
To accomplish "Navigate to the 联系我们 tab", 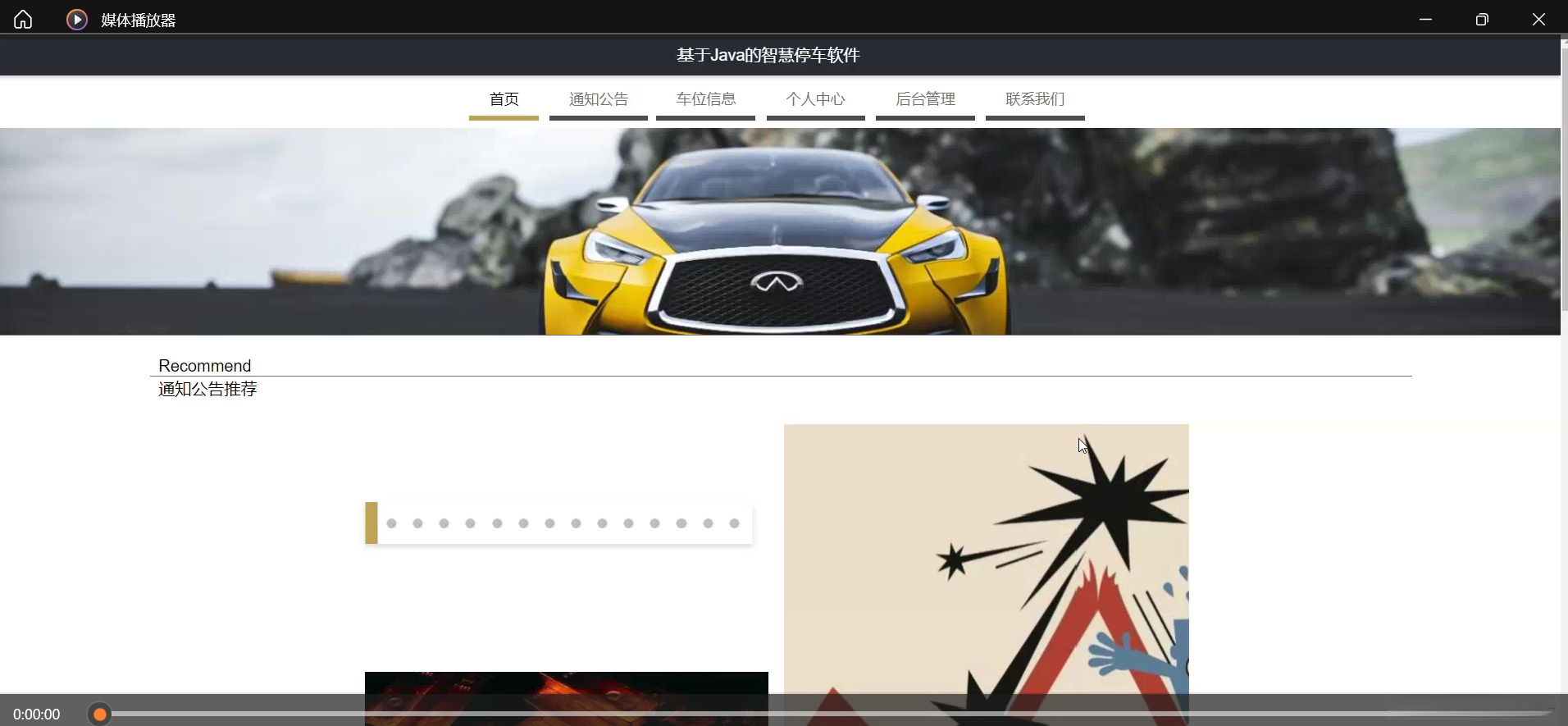I will tap(1035, 100).
